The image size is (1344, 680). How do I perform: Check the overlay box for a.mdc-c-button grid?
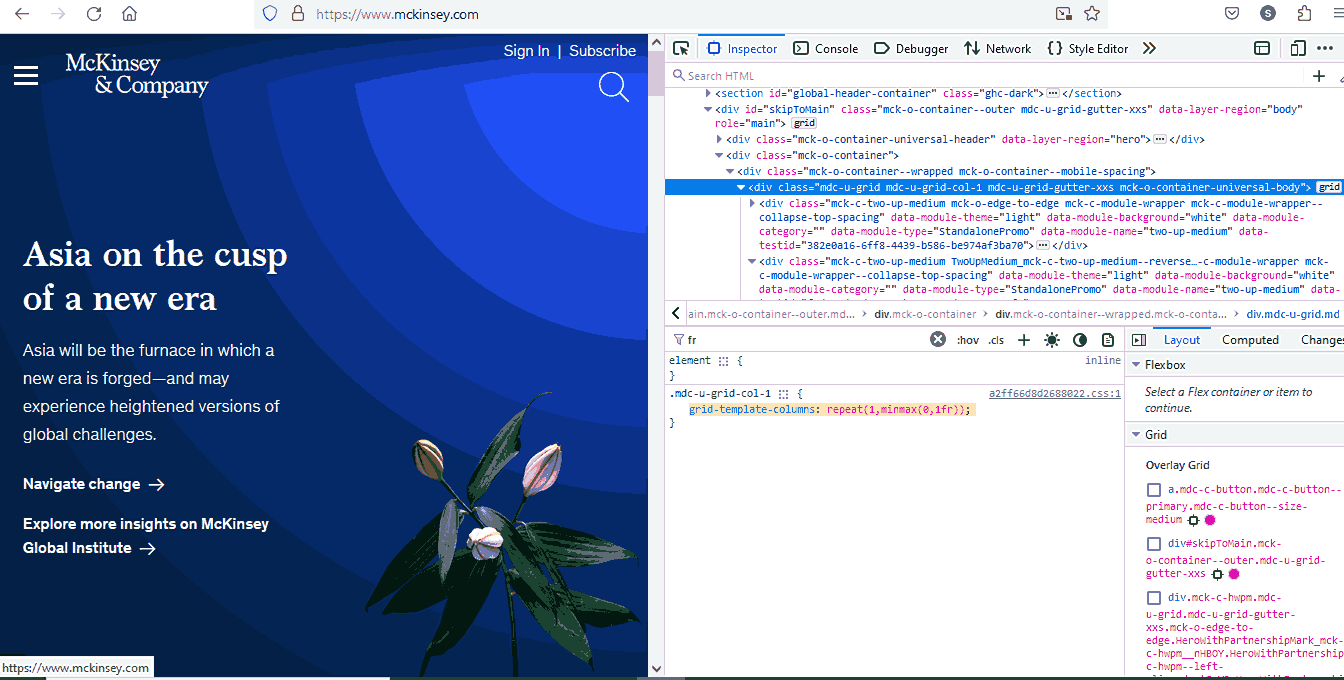(x=1153, y=489)
